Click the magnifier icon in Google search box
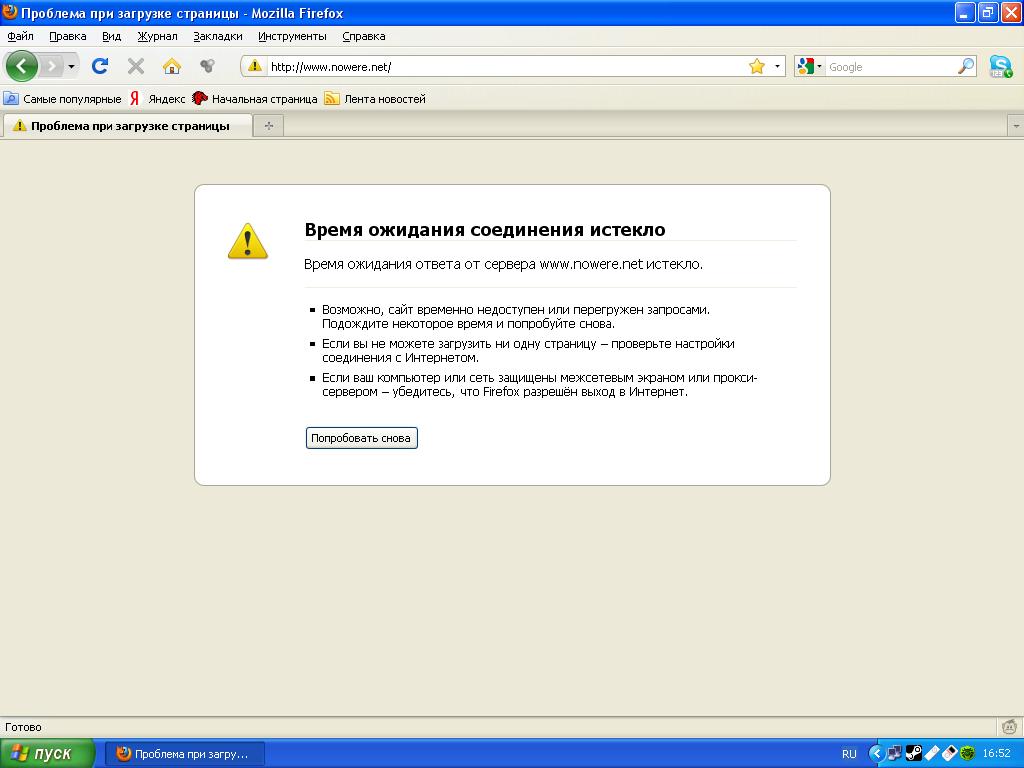 click(966, 66)
